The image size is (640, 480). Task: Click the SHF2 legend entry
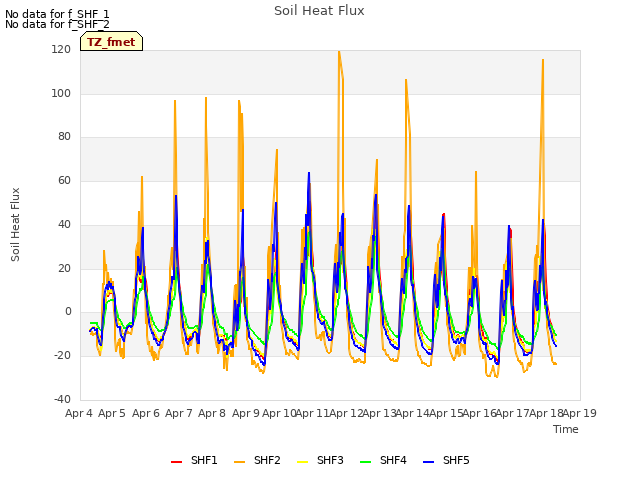[257, 460]
